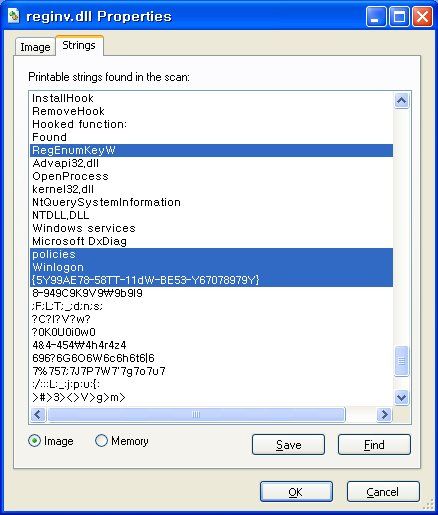Select the Winlogon string
Image resolution: width=438 pixels, height=515 pixels.
pyautogui.click(x=212, y=267)
